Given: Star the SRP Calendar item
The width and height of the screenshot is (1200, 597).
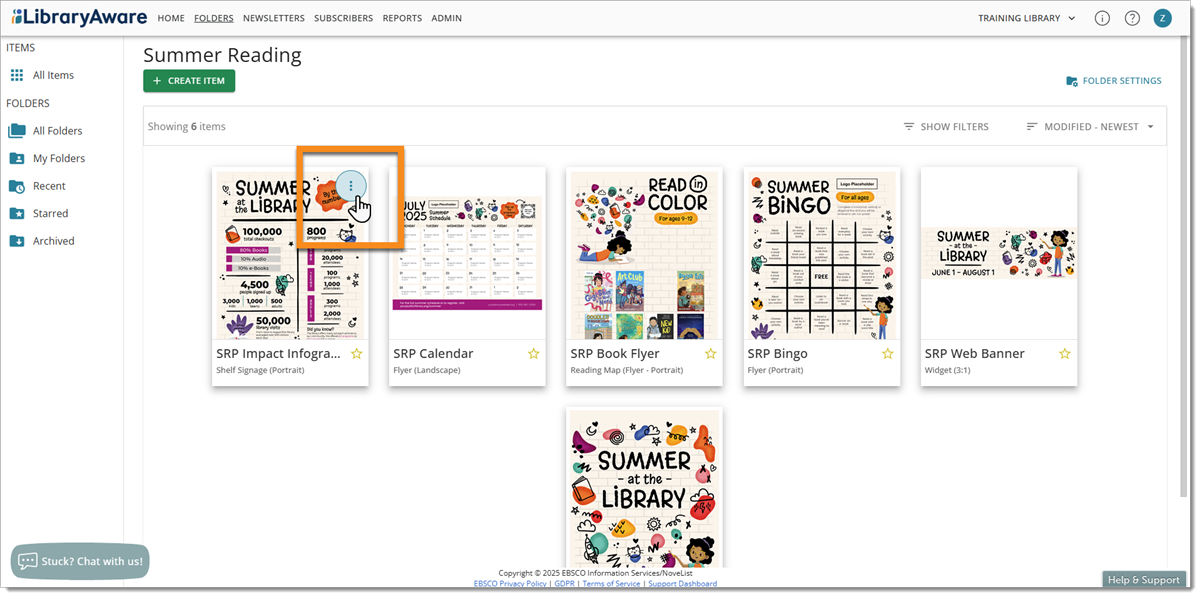Looking at the screenshot, I should pos(533,354).
